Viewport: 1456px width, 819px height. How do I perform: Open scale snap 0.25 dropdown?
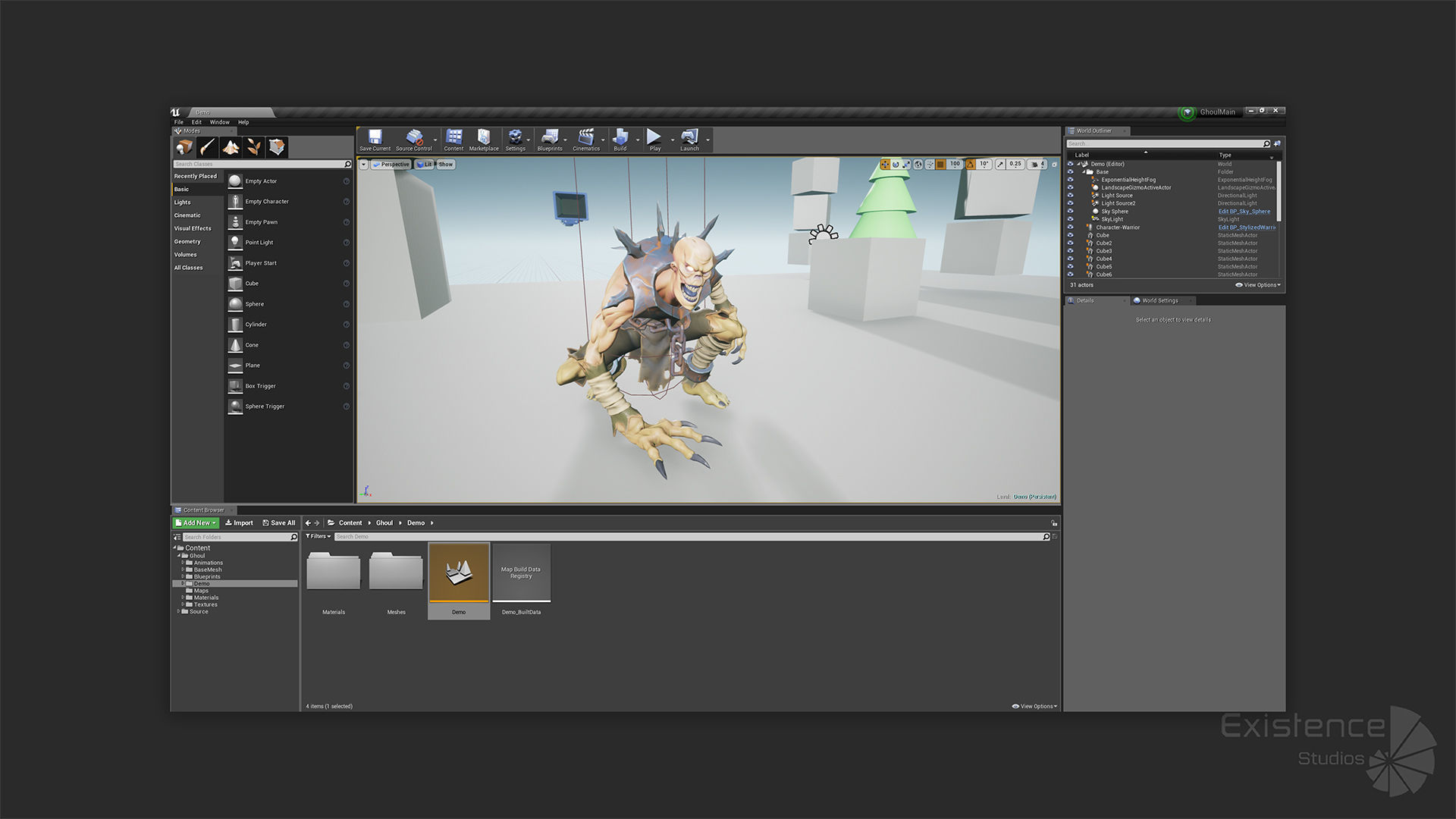(x=1015, y=164)
